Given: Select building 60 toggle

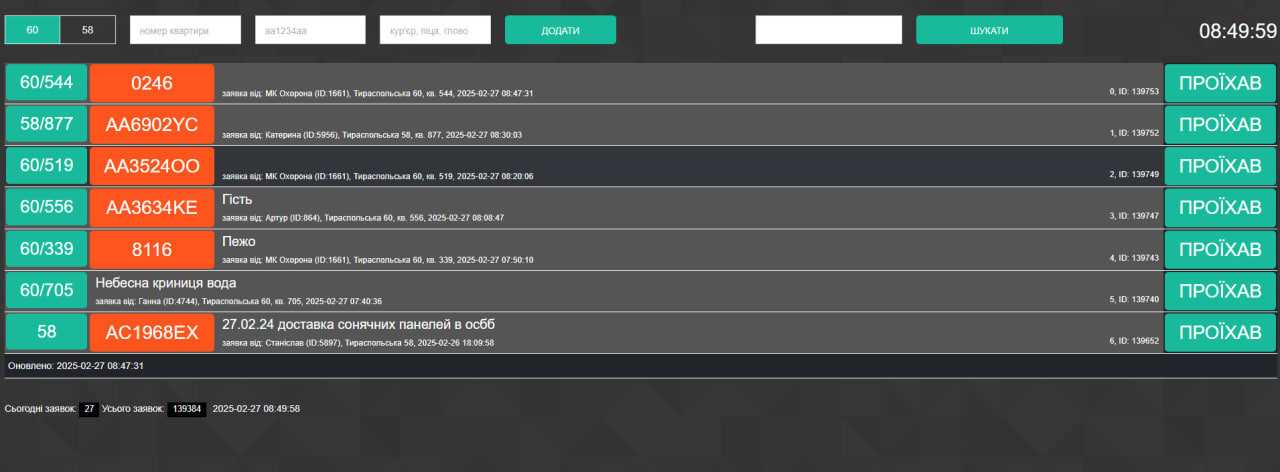Looking at the screenshot, I should coord(33,30).
